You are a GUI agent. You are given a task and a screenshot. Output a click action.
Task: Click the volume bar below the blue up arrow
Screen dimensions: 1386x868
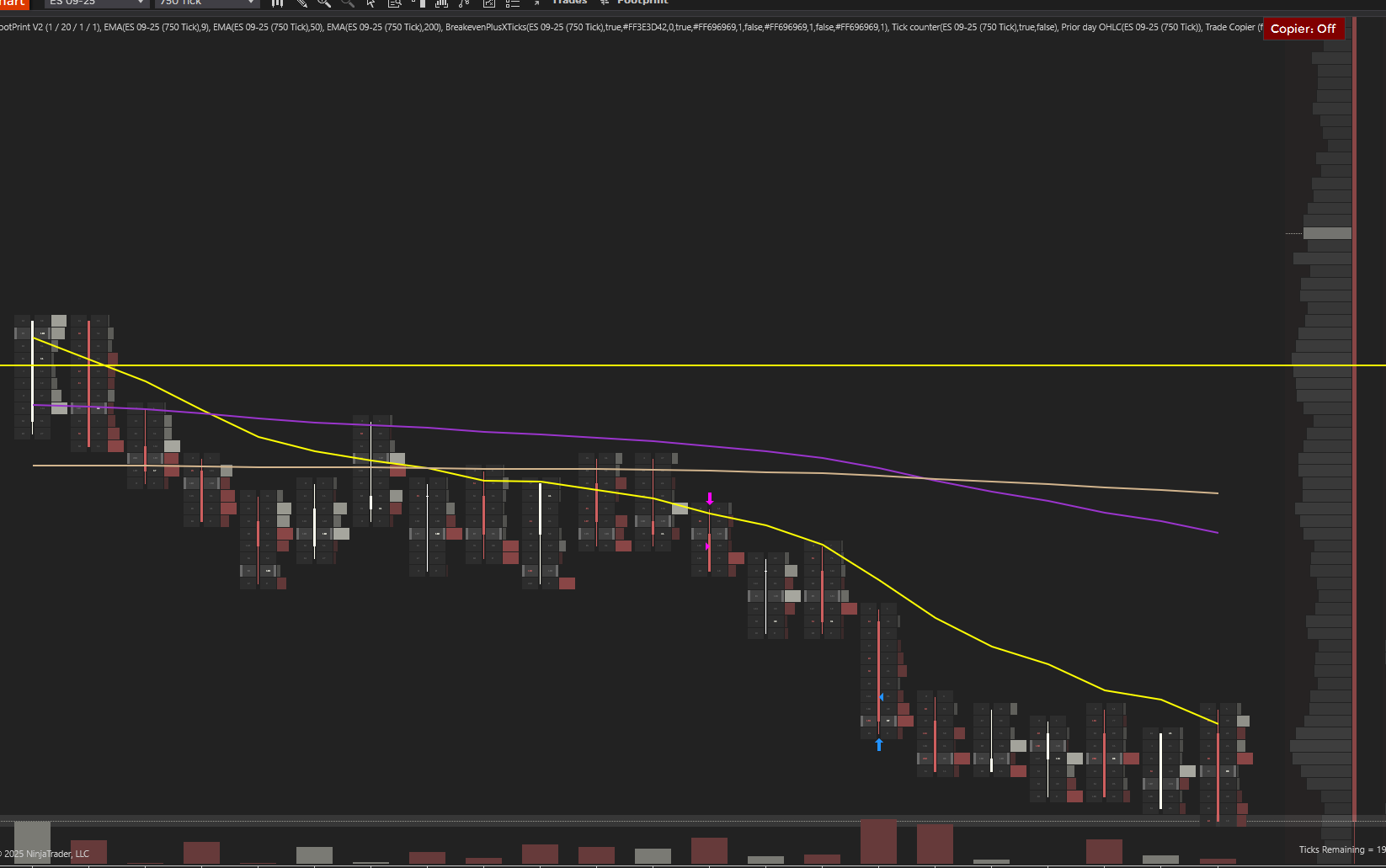click(x=878, y=842)
